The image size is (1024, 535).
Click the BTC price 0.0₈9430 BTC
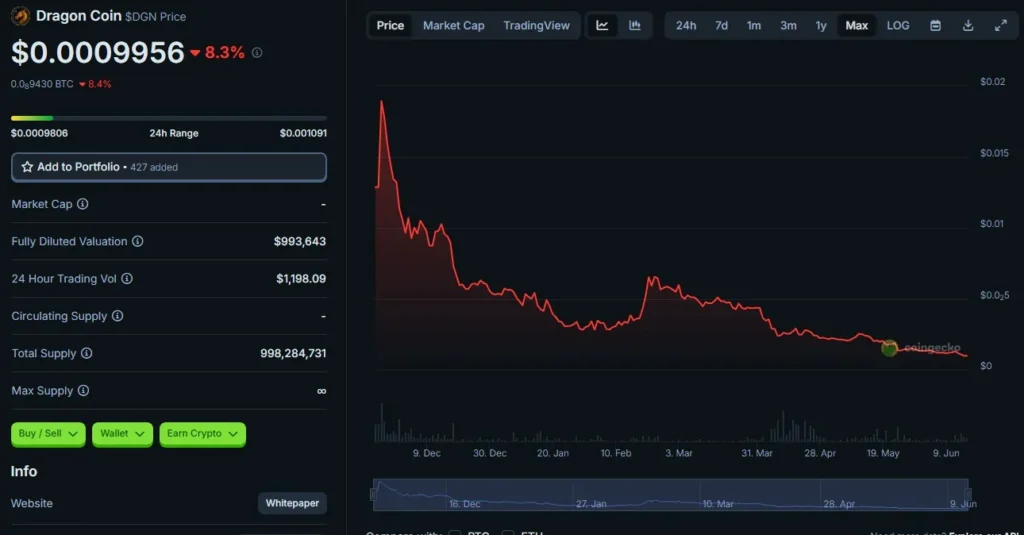pos(42,84)
